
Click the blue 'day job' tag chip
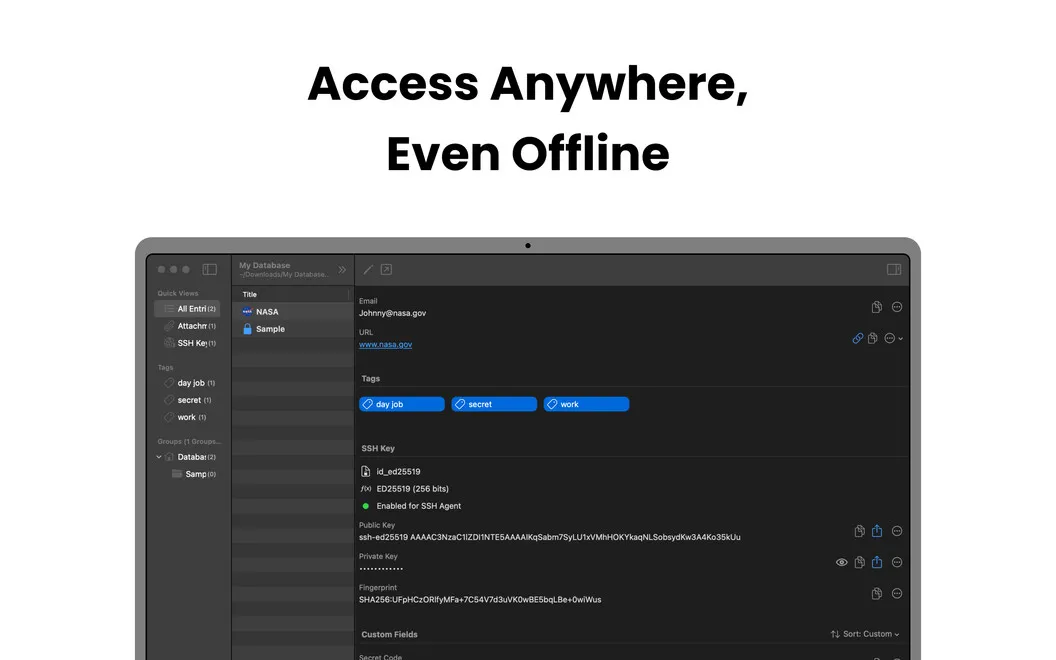click(401, 404)
